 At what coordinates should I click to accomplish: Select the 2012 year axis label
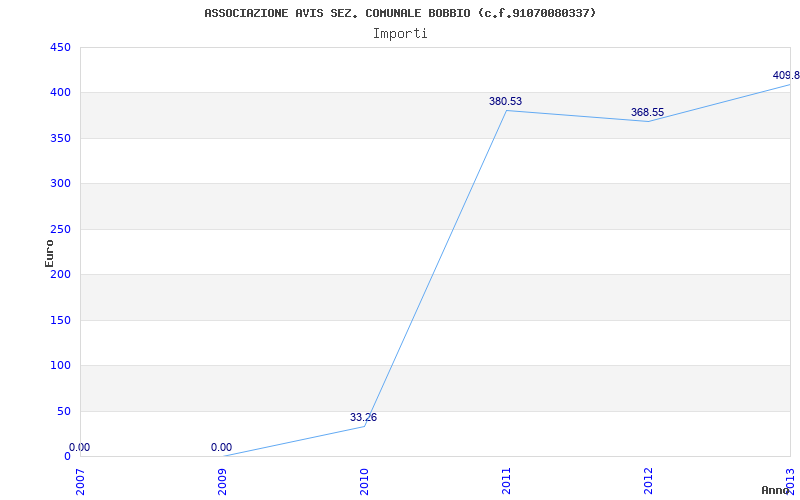648,482
